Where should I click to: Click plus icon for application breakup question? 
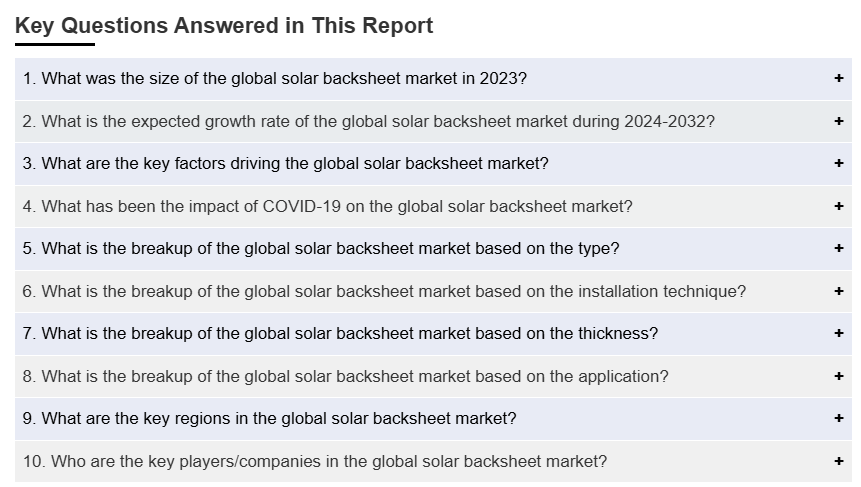[x=838, y=377]
